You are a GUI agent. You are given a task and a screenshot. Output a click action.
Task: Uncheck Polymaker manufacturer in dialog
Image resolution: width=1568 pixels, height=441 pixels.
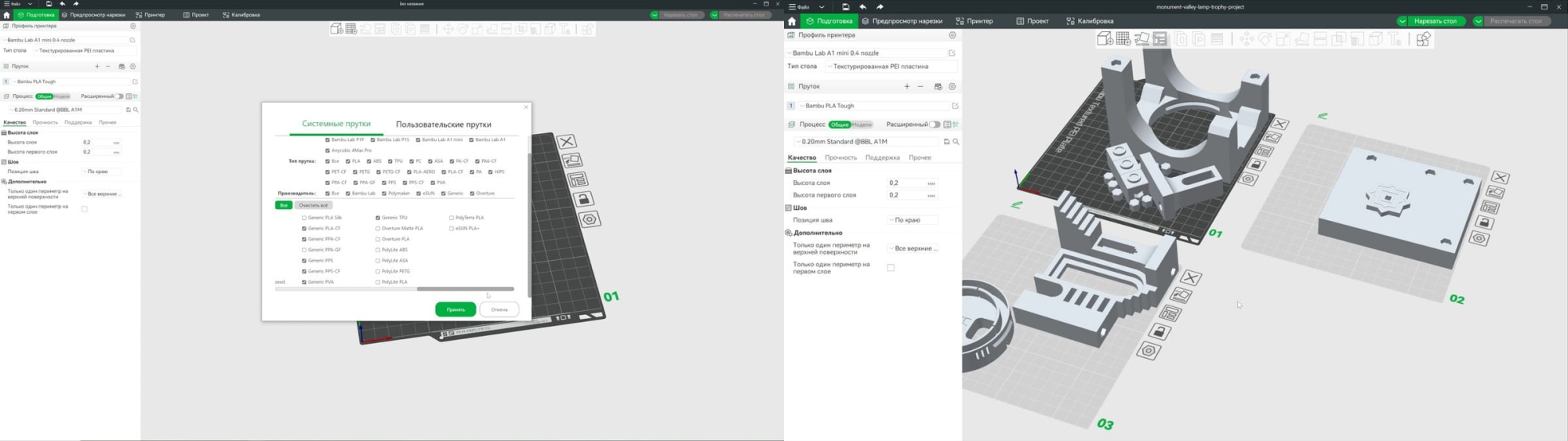click(x=384, y=193)
